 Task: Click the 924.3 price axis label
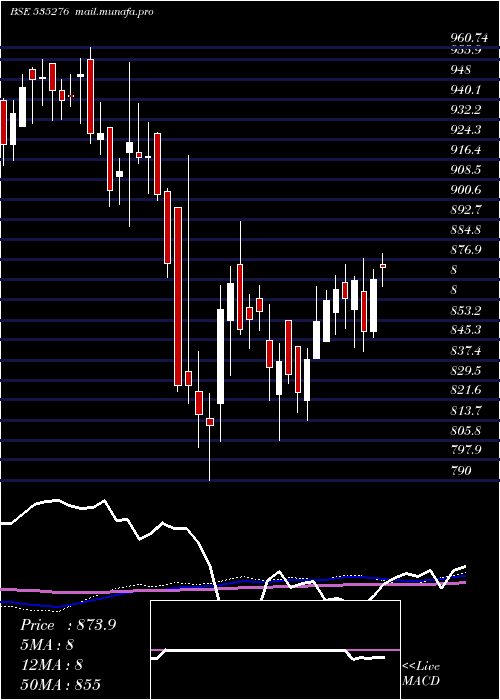(465, 130)
